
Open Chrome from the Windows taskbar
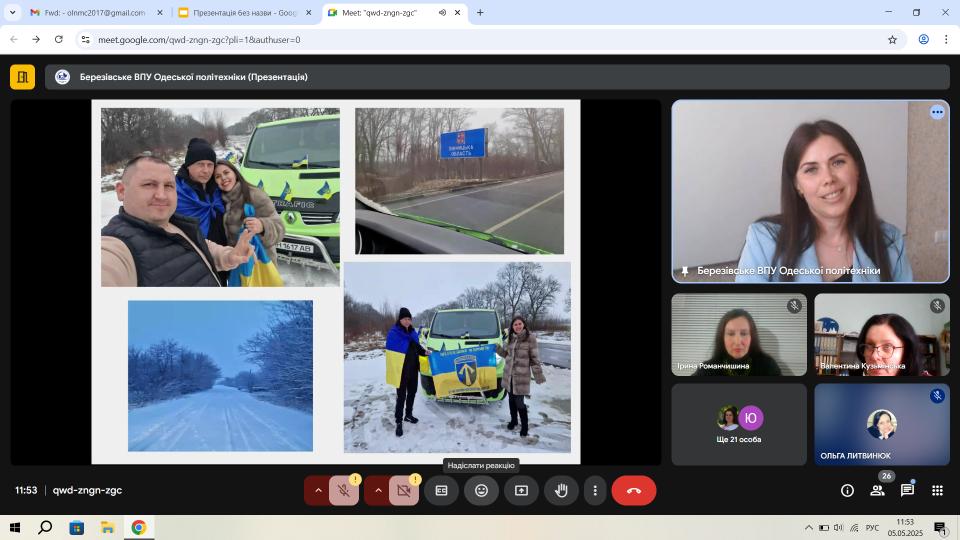click(x=138, y=527)
